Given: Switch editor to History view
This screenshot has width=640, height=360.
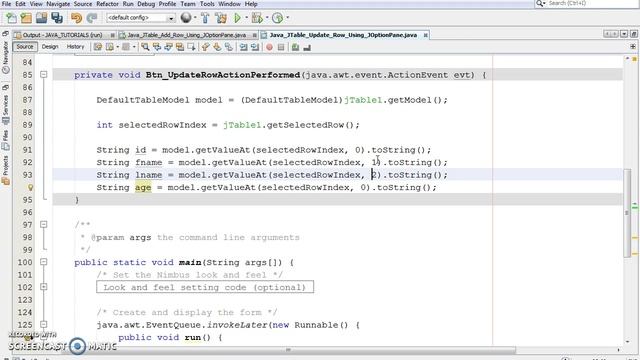Looking at the screenshot, I should point(75,47).
